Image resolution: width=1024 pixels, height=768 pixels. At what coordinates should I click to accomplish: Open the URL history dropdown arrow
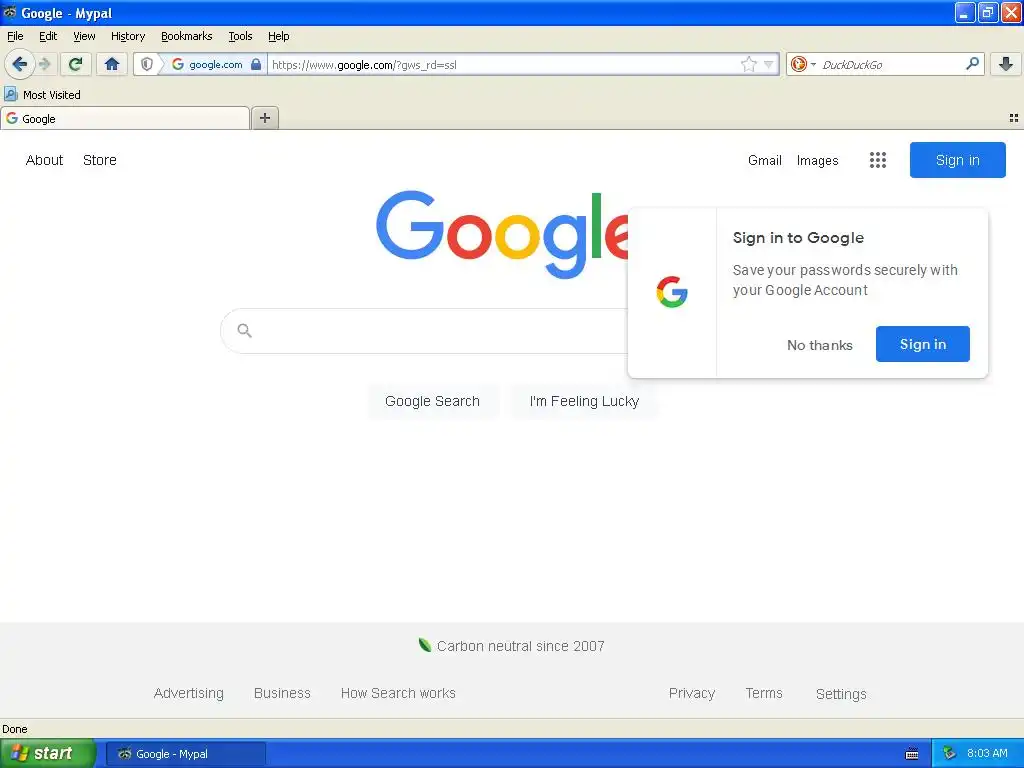click(x=769, y=65)
